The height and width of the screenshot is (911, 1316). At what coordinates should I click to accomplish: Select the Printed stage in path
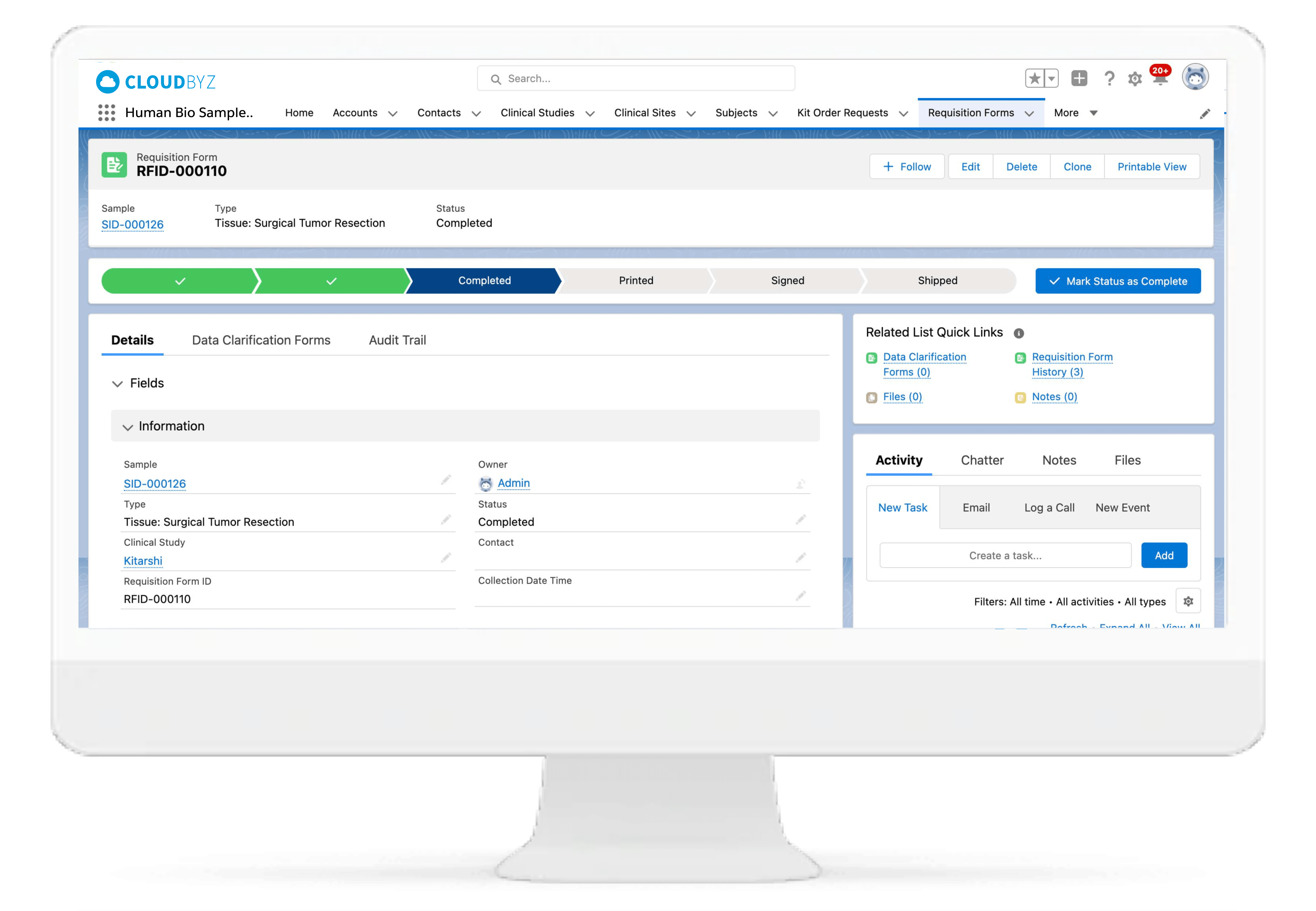[x=635, y=281]
